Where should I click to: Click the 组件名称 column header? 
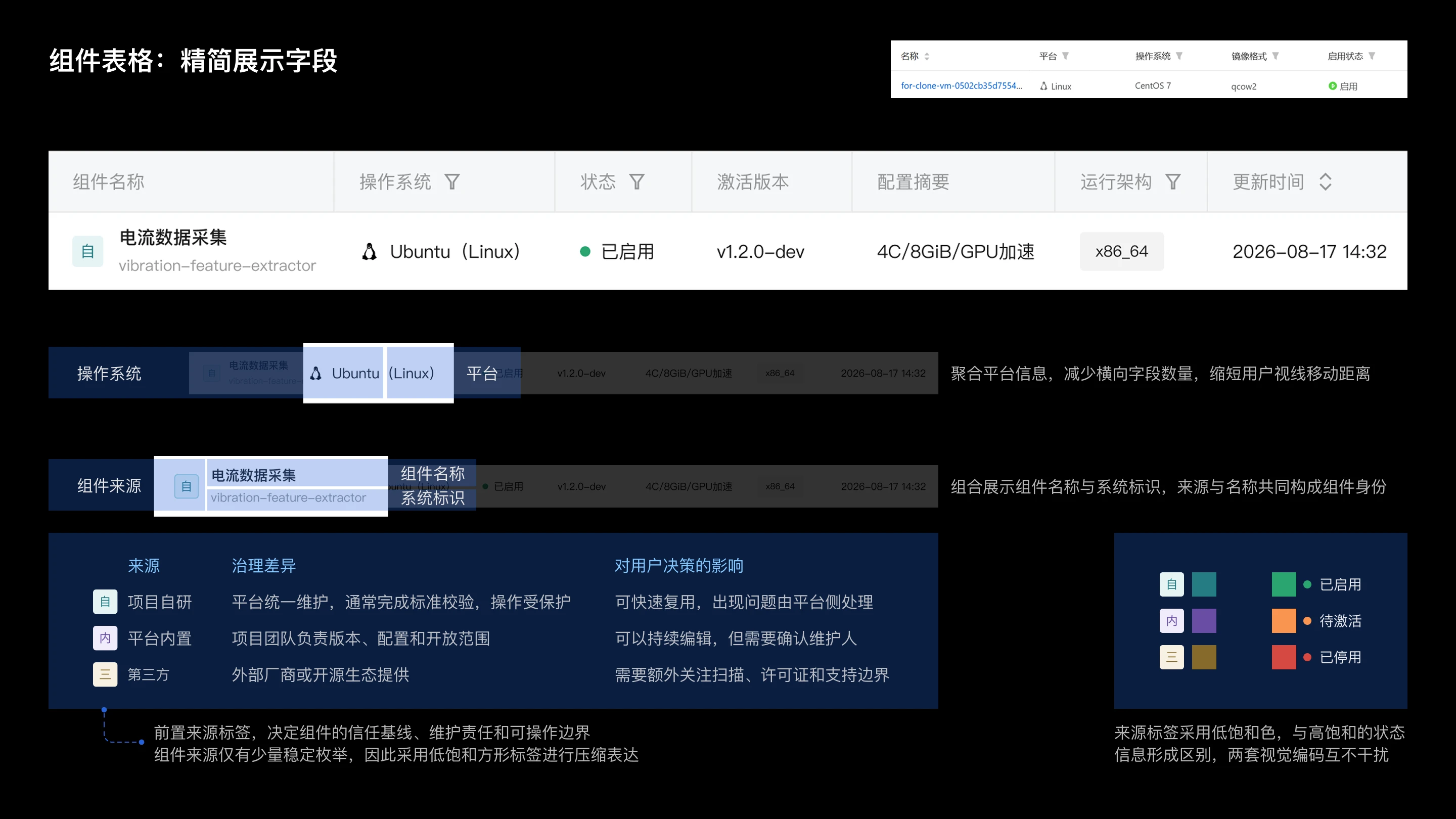(109, 182)
